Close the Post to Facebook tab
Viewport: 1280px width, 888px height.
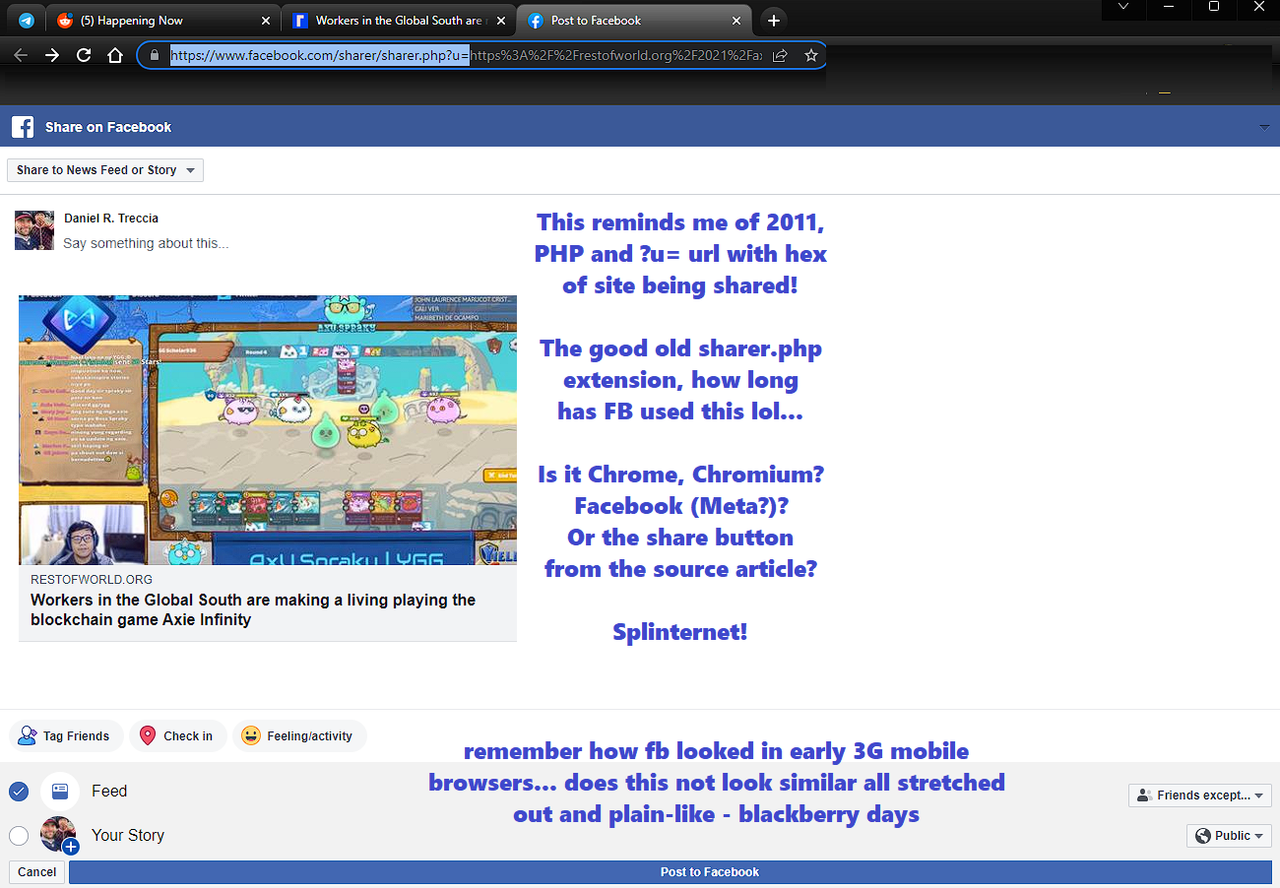(737, 20)
